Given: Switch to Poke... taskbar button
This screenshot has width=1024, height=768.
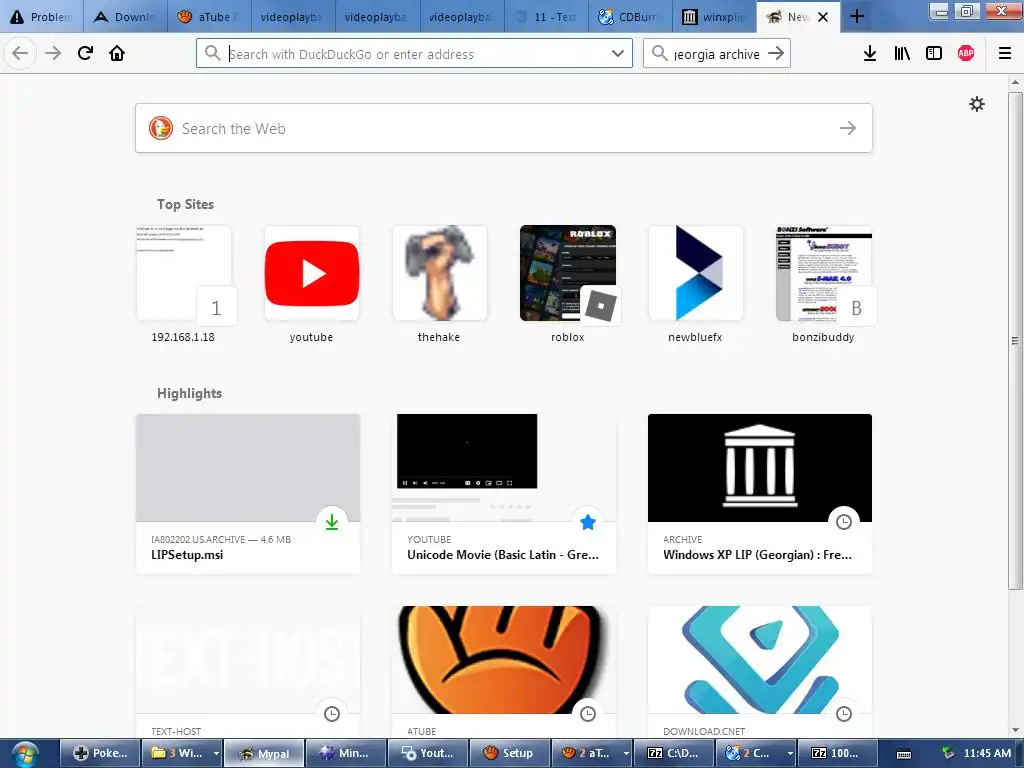Looking at the screenshot, I should pyautogui.click(x=101, y=753).
